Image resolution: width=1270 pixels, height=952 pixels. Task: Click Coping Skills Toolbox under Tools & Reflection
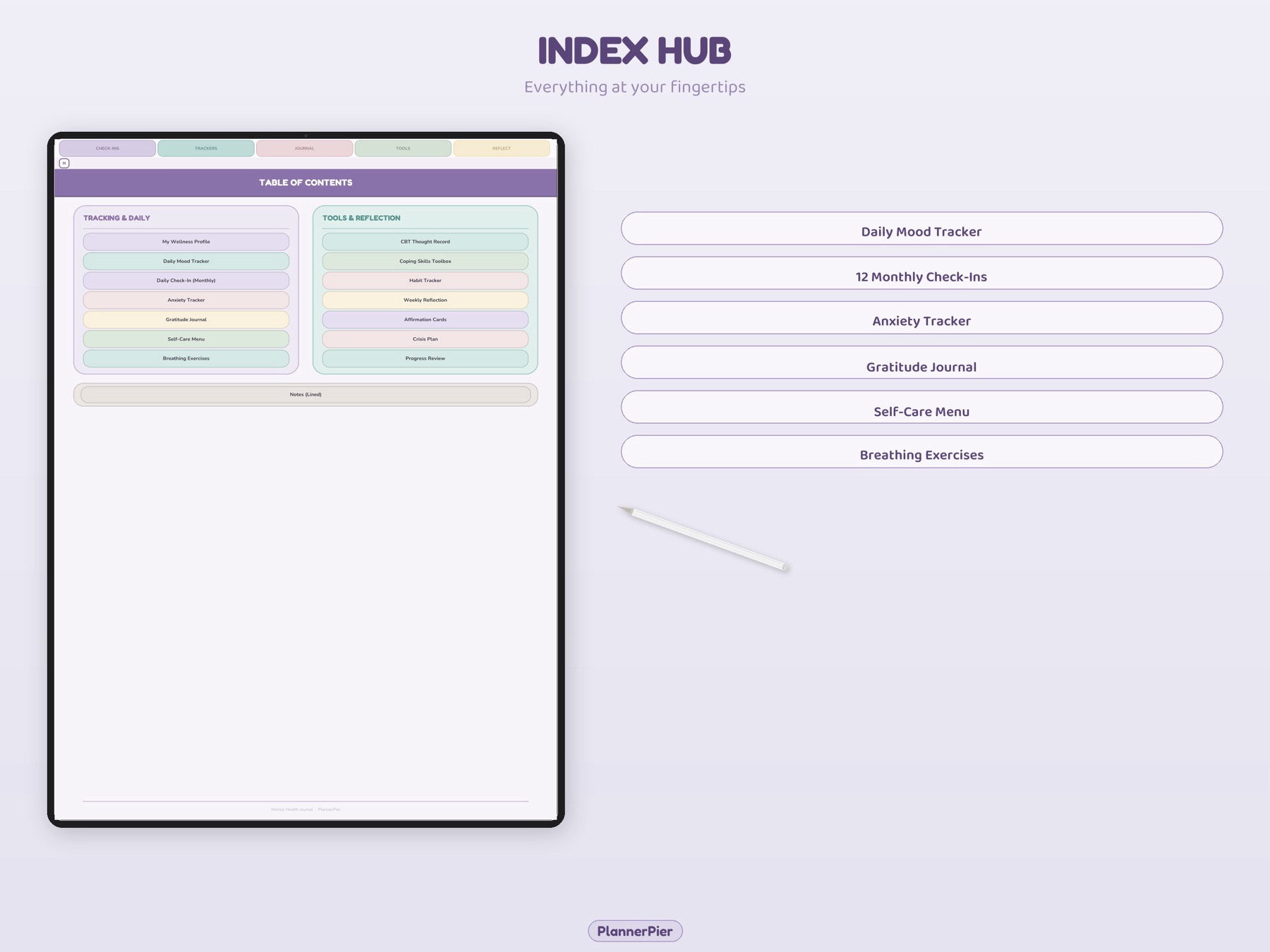pos(425,260)
